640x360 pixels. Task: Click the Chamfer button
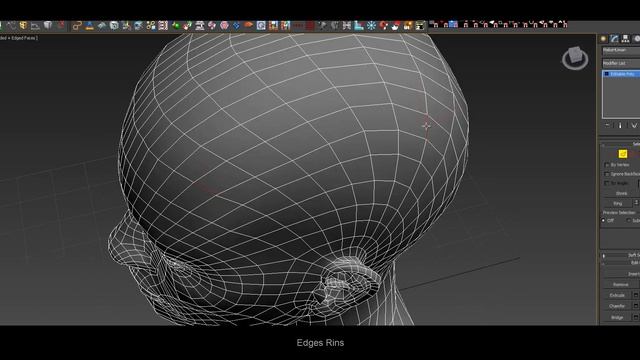617,306
